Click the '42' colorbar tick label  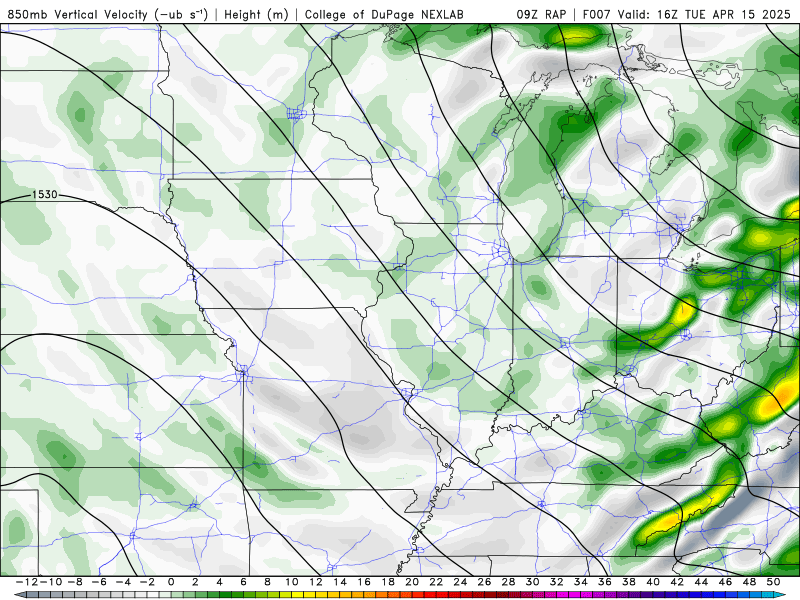tap(677, 582)
